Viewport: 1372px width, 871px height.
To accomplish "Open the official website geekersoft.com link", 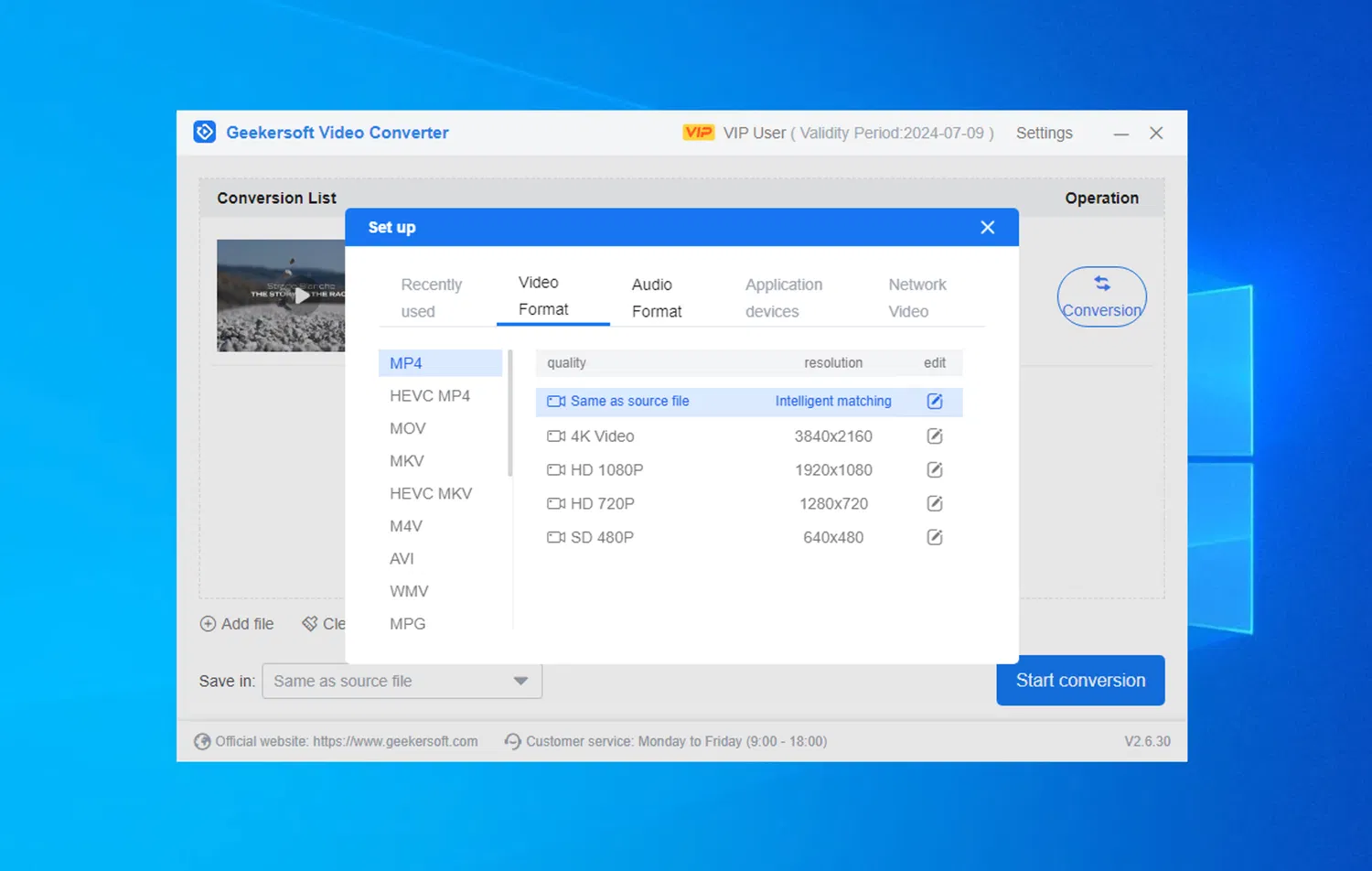I will pos(395,741).
